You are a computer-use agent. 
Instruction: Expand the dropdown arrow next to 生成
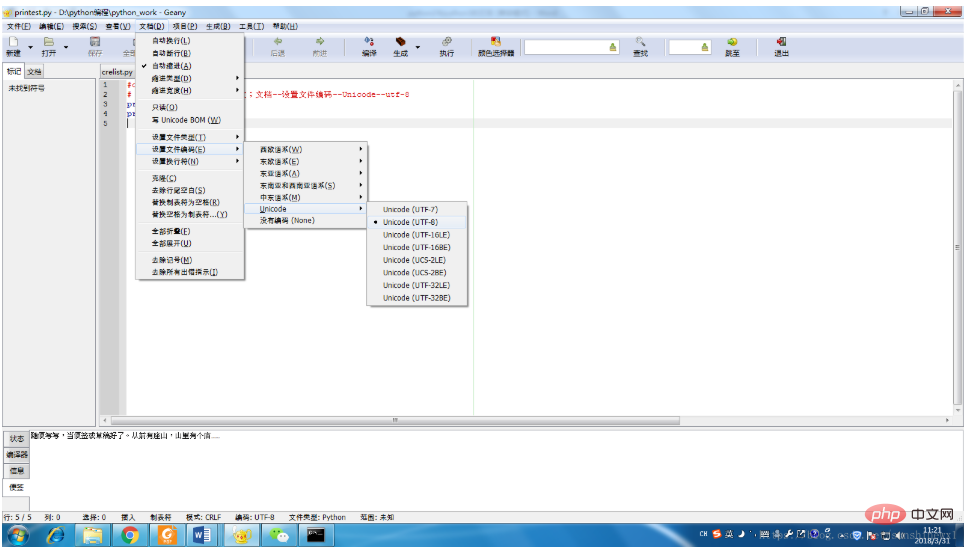(x=418, y=47)
